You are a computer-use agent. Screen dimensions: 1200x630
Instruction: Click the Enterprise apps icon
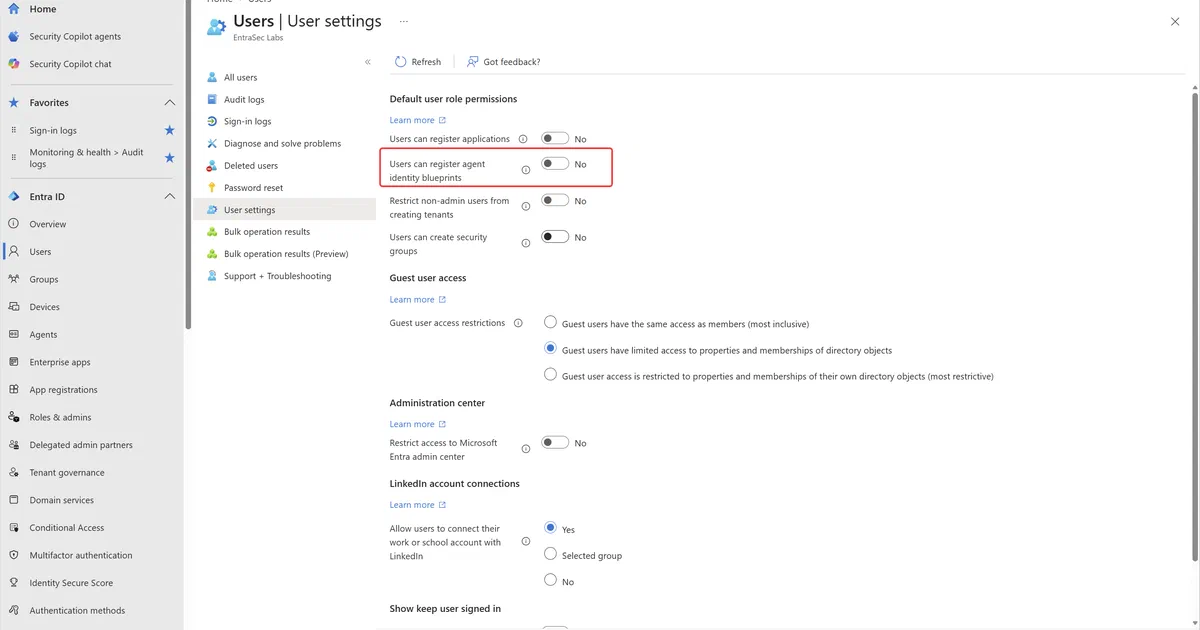14,362
